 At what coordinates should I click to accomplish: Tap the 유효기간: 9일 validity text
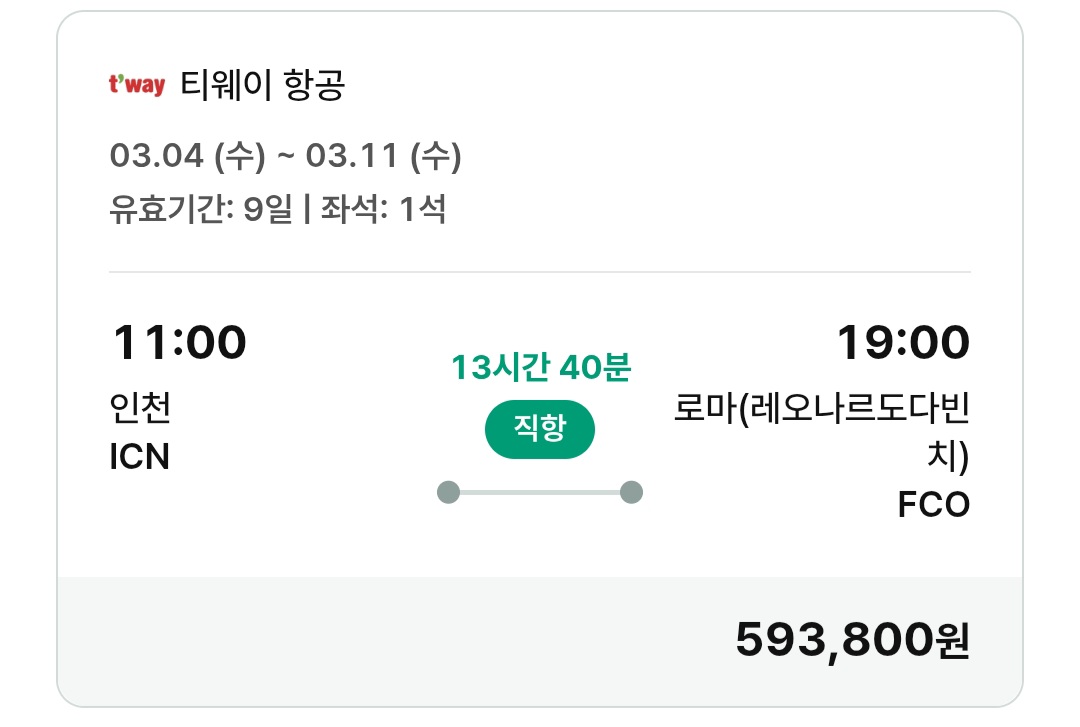[x=201, y=210]
